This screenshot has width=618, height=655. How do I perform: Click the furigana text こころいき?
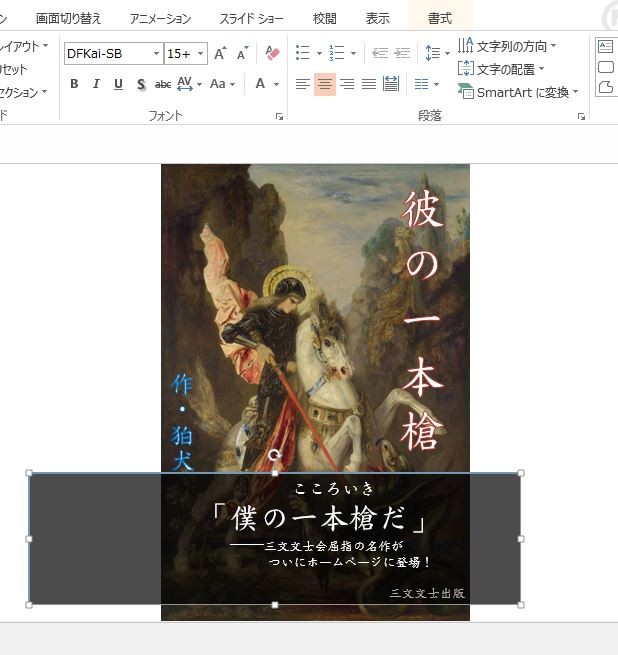coord(333,489)
